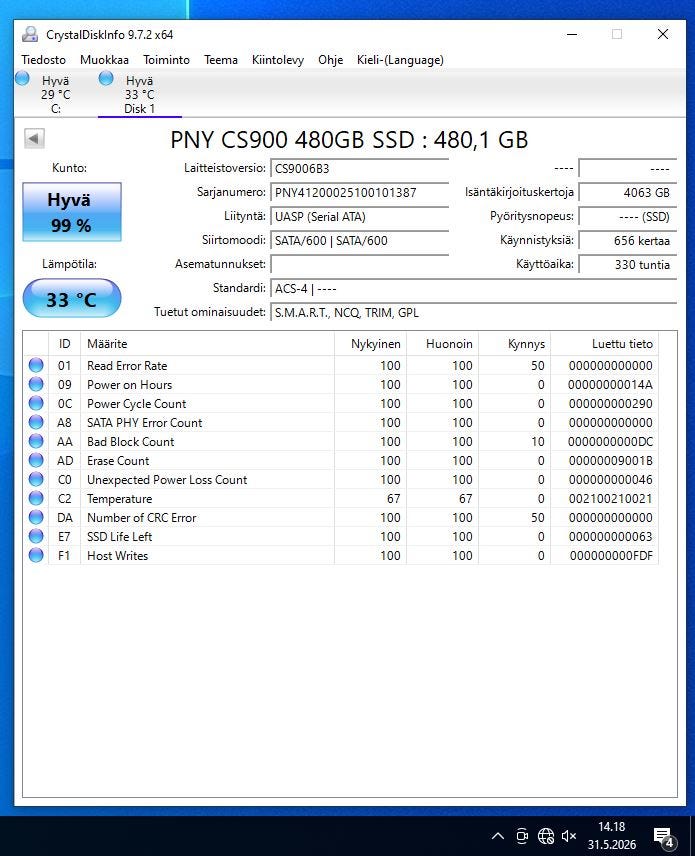Click the CrystalDiskInfo app icon in title bar
This screenshot has height=856, width=695.
pos(29,34)
